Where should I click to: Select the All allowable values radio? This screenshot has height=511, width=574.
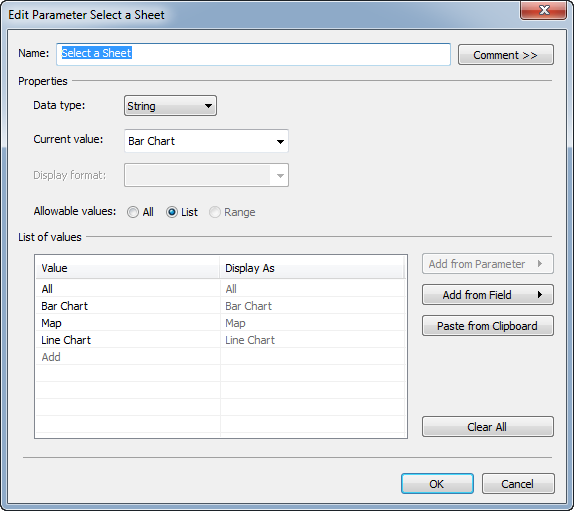[133, 212]
